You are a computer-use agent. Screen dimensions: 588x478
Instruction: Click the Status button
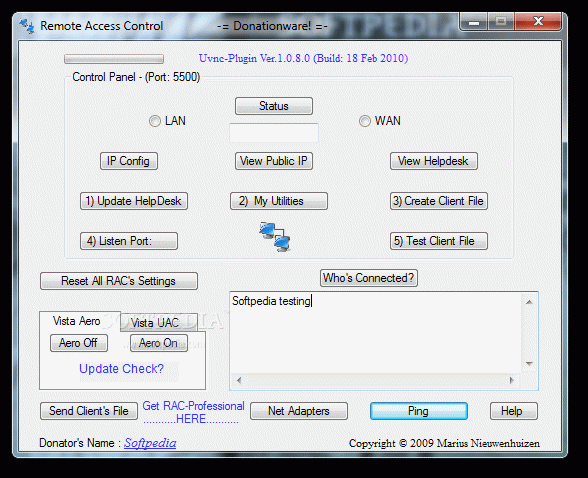(x=274, y=106)
